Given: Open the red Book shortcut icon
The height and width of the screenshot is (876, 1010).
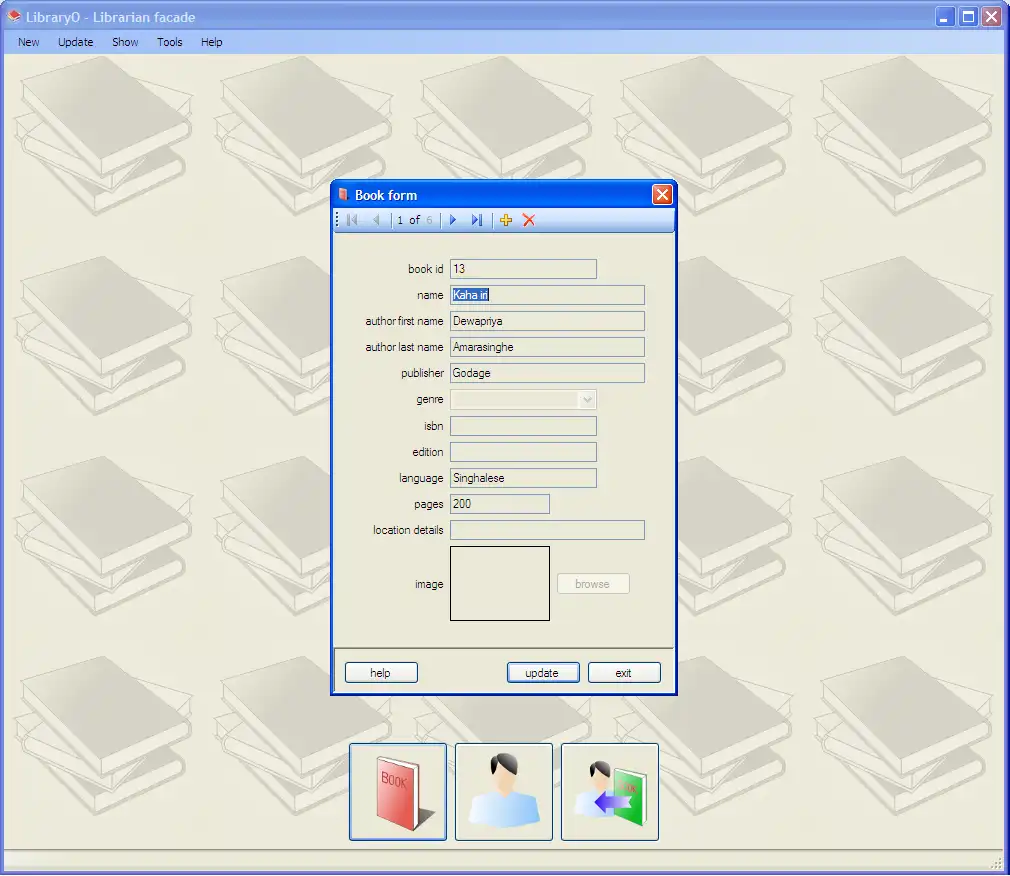Looking at the screenshot, I should click(398, 792).
